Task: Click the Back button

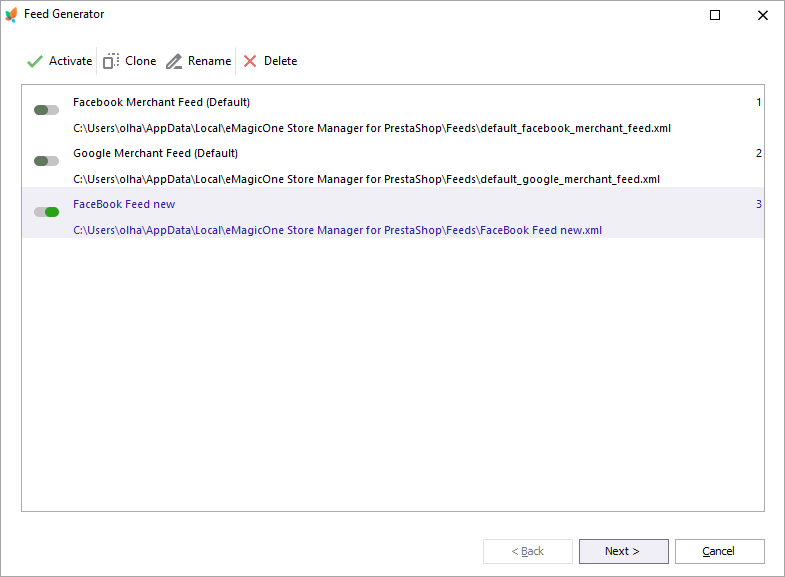Action: pos(528,551)
